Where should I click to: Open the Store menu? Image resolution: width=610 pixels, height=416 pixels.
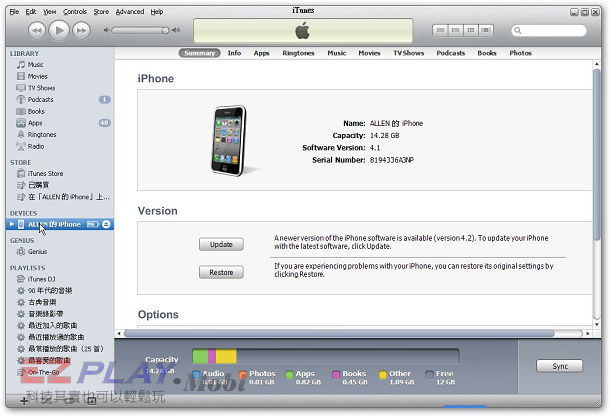coord(101,12)
